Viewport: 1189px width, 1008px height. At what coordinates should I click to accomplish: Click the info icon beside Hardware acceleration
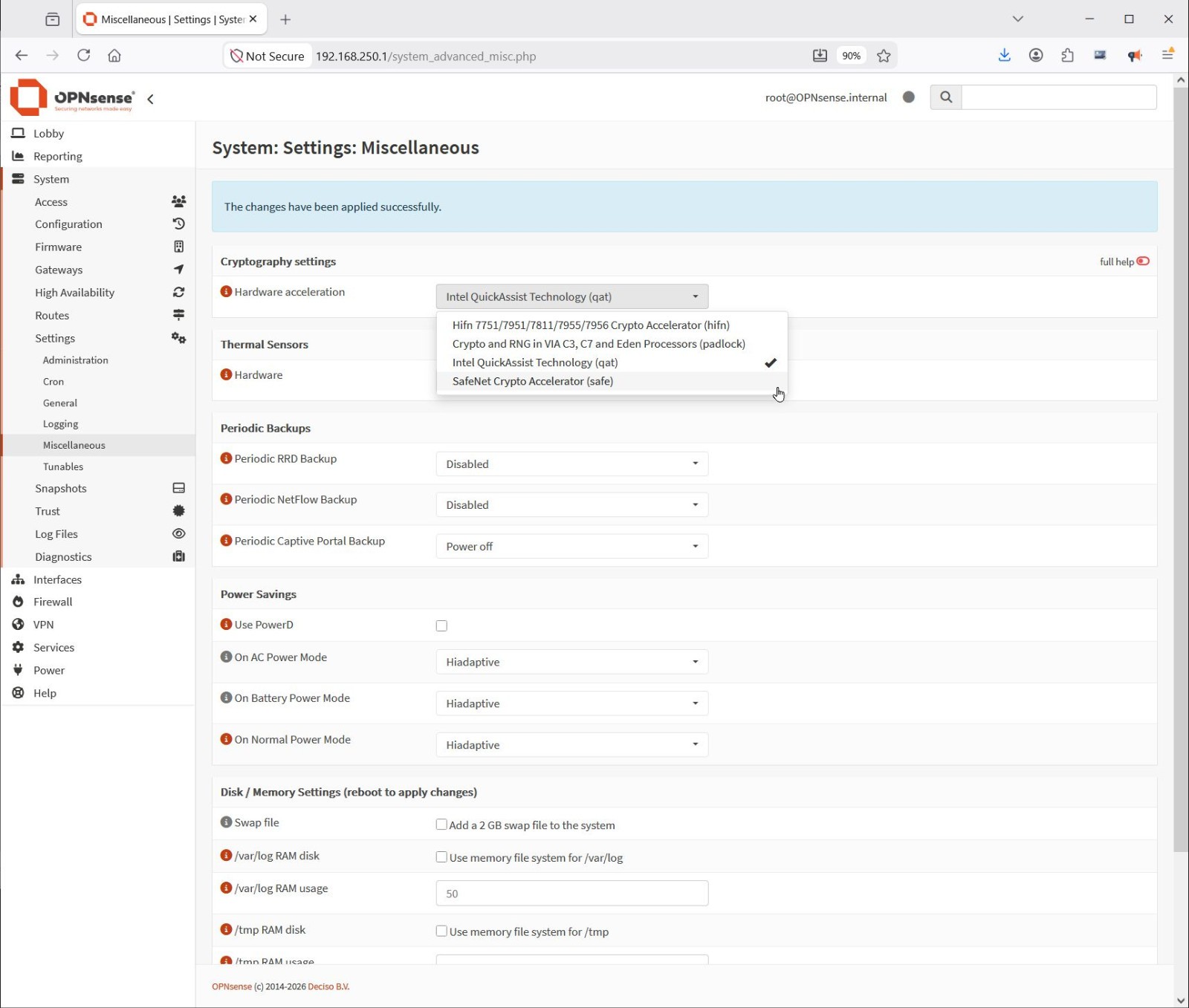point(226,292)
